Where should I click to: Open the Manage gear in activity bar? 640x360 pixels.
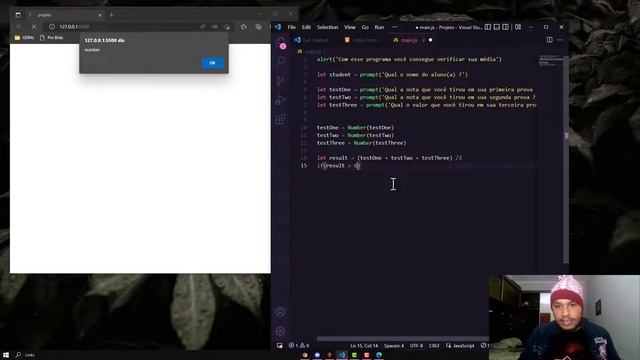click(280, 331)
